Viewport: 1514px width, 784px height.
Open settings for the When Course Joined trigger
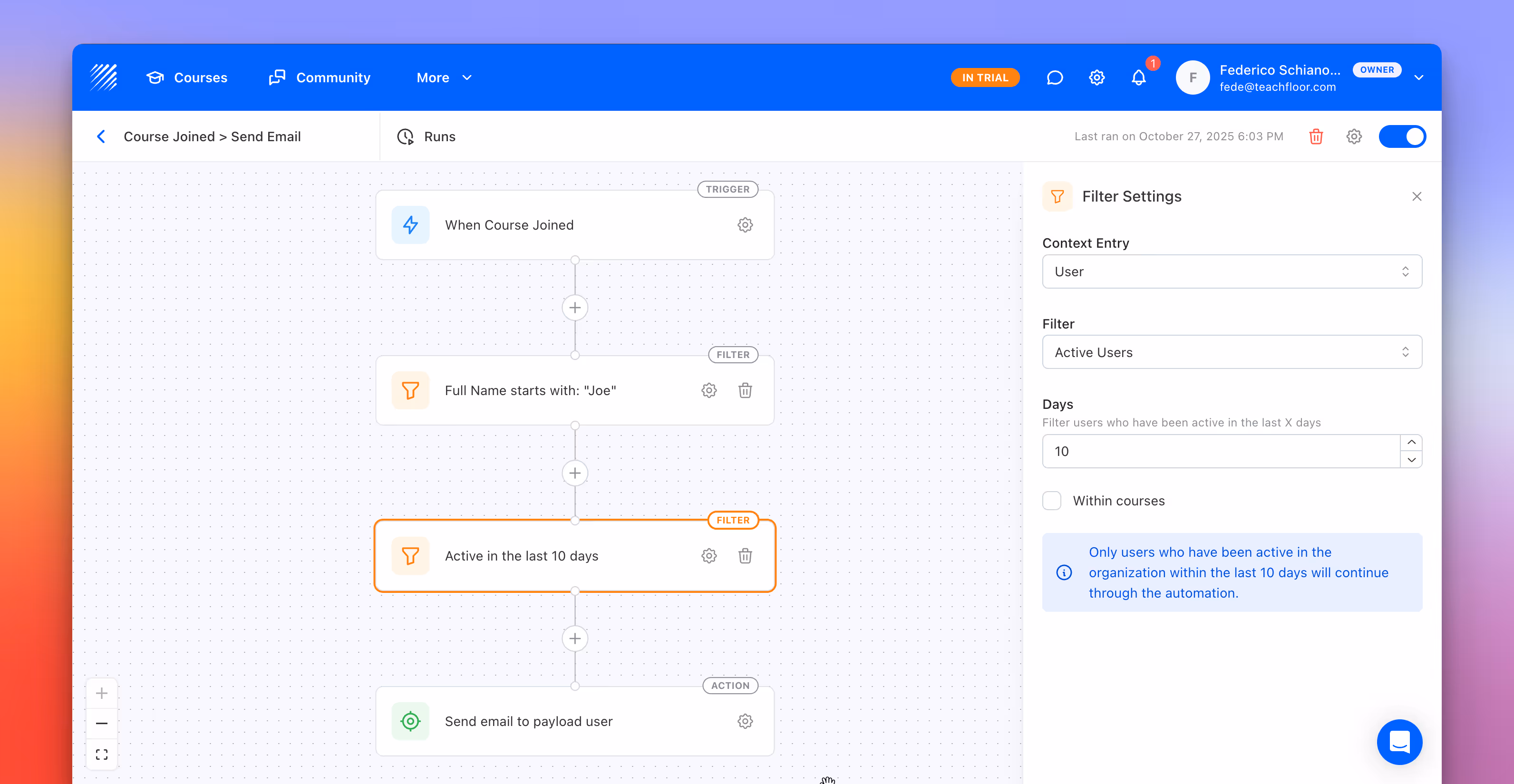pyautogui.click(x=745, y=225)
